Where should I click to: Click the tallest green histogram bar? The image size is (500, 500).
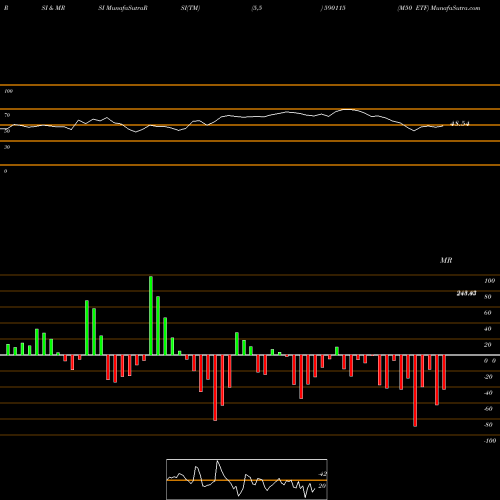click(x=151, y=316)
